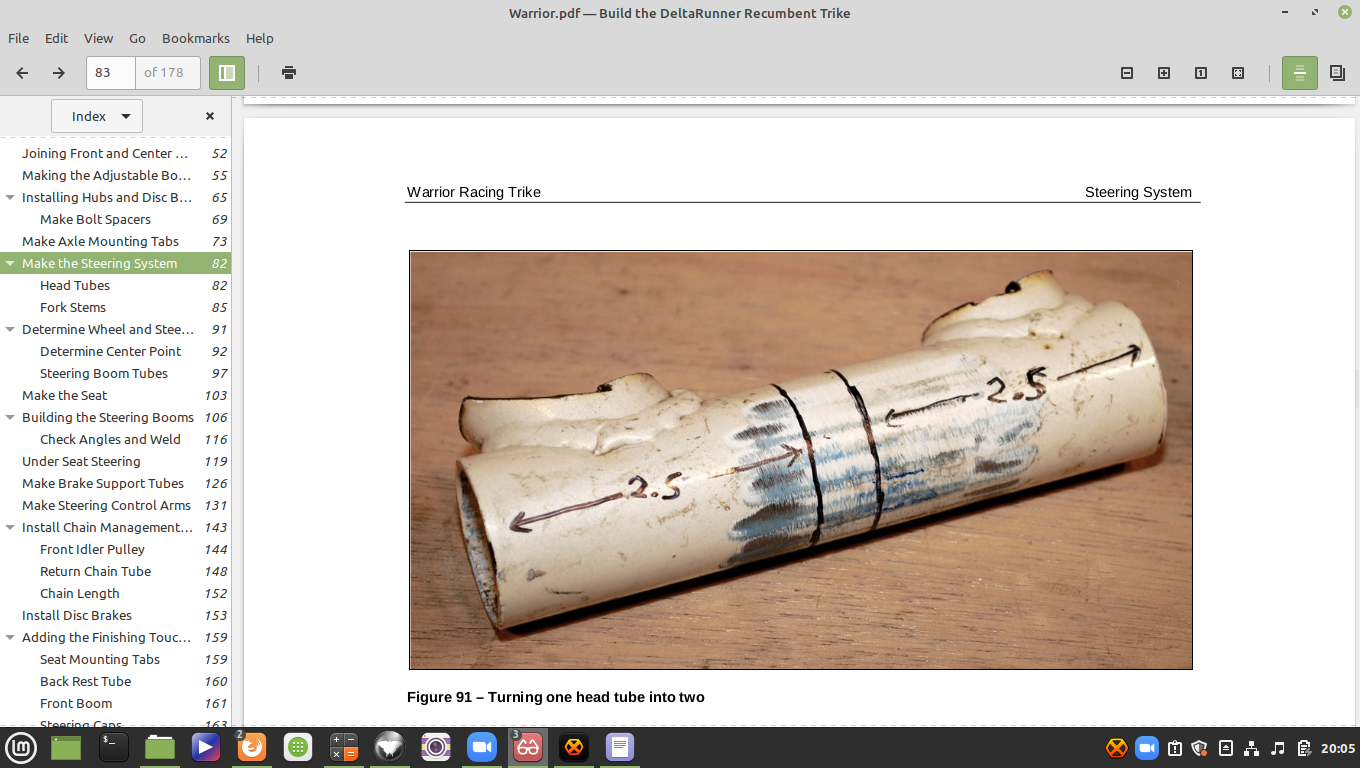This screenshot has height=768, width=1360.
Task: Reset zoom to original size icon
Action: coord(1201,73)
